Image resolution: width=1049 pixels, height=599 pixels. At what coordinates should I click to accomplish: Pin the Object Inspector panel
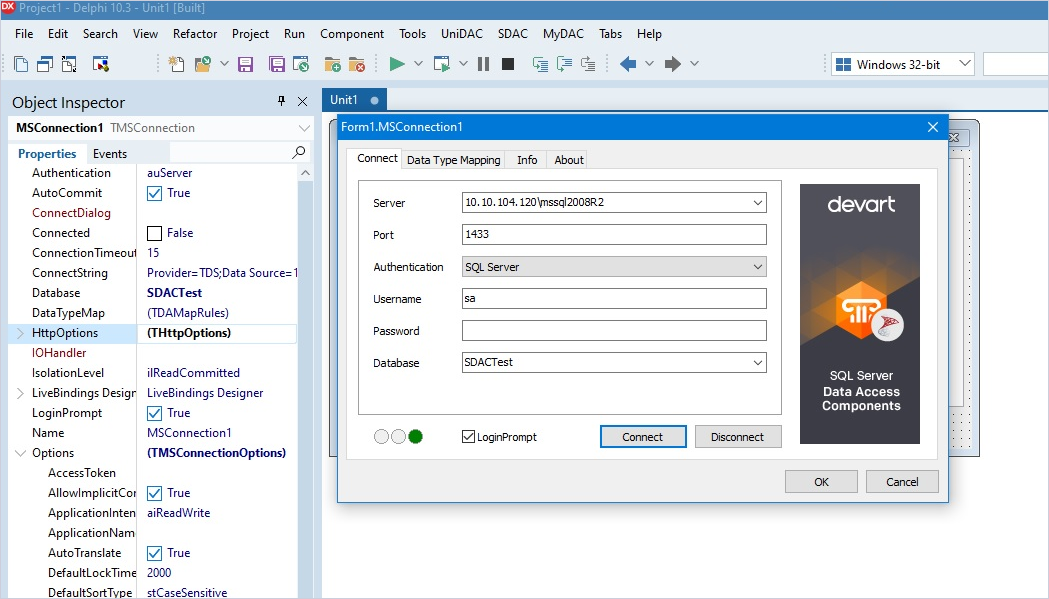coord(281,101)
